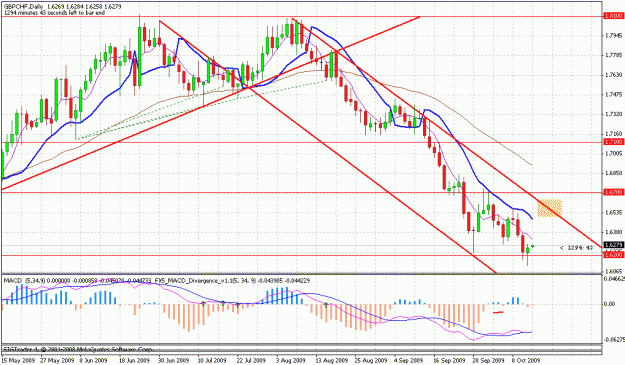Click the 28 Sep 2009 date label
This screenshot has width=625, height=365.
(488, 361)
